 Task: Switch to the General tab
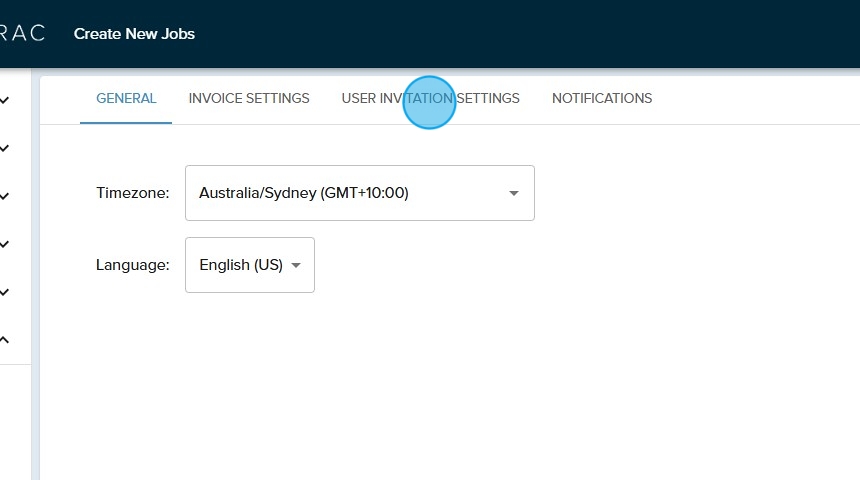tap(126, 98)
